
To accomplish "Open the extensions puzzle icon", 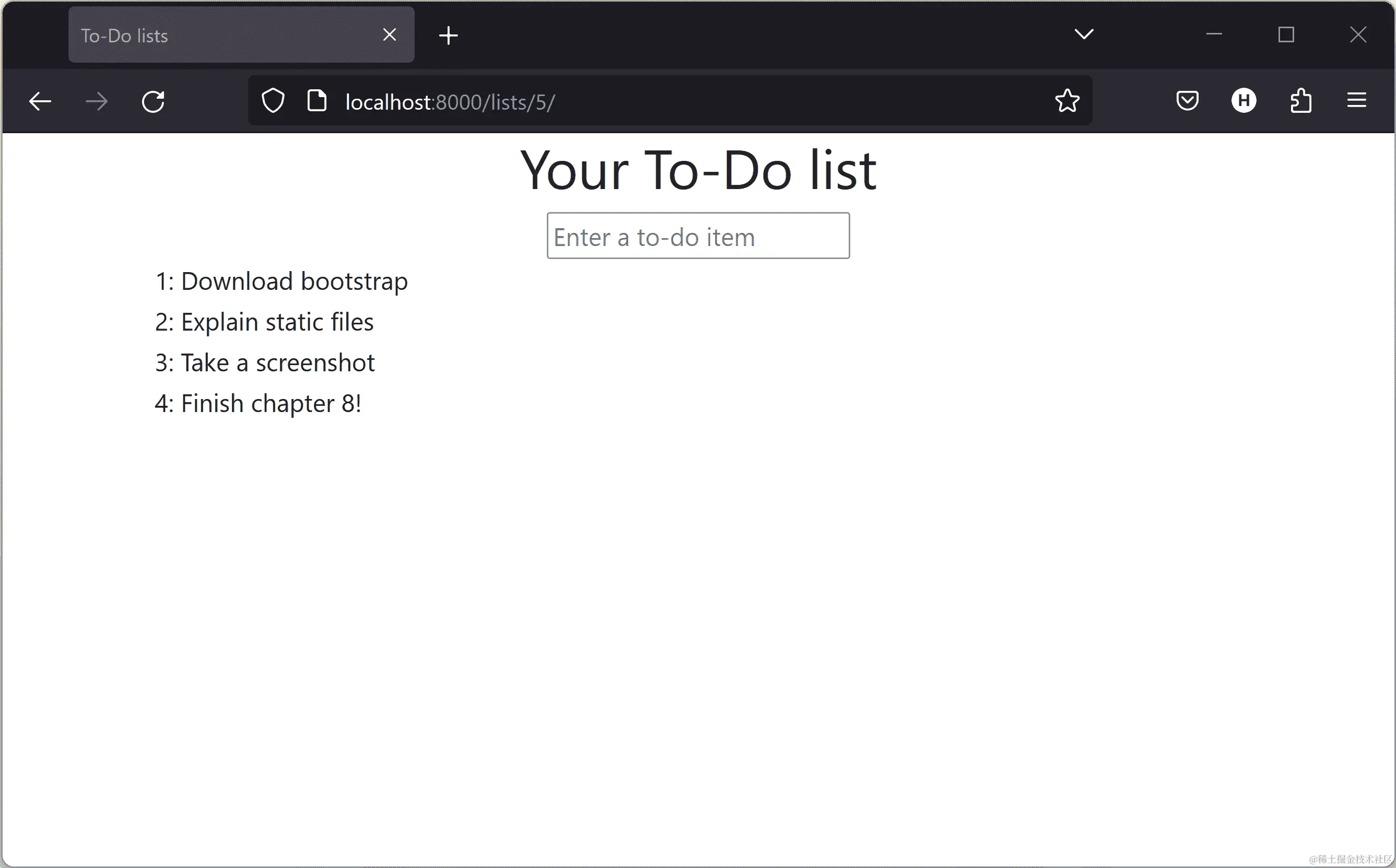I will tap(1300, 101).
